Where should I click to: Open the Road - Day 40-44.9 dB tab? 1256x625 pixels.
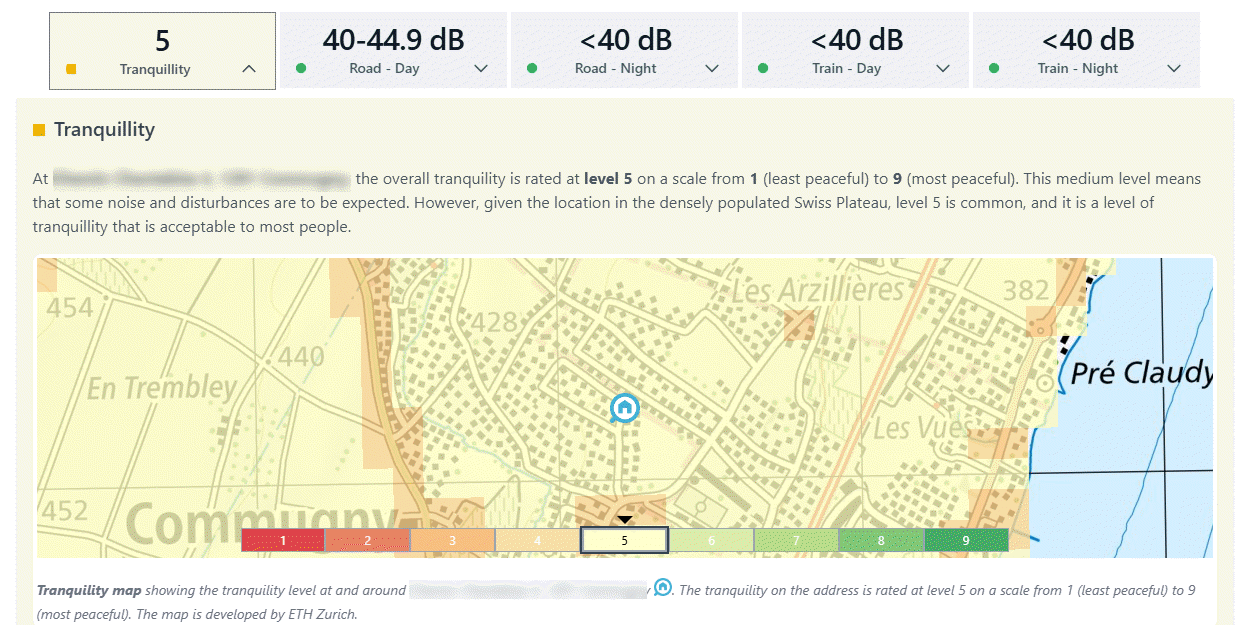coord(393,50)
